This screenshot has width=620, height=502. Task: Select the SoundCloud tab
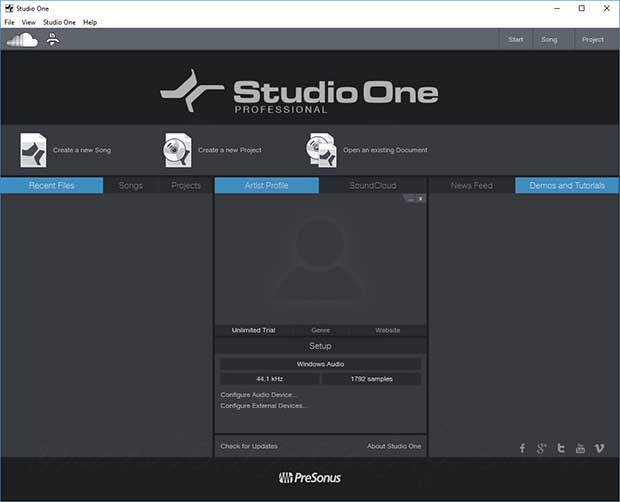tap(373, 185)
